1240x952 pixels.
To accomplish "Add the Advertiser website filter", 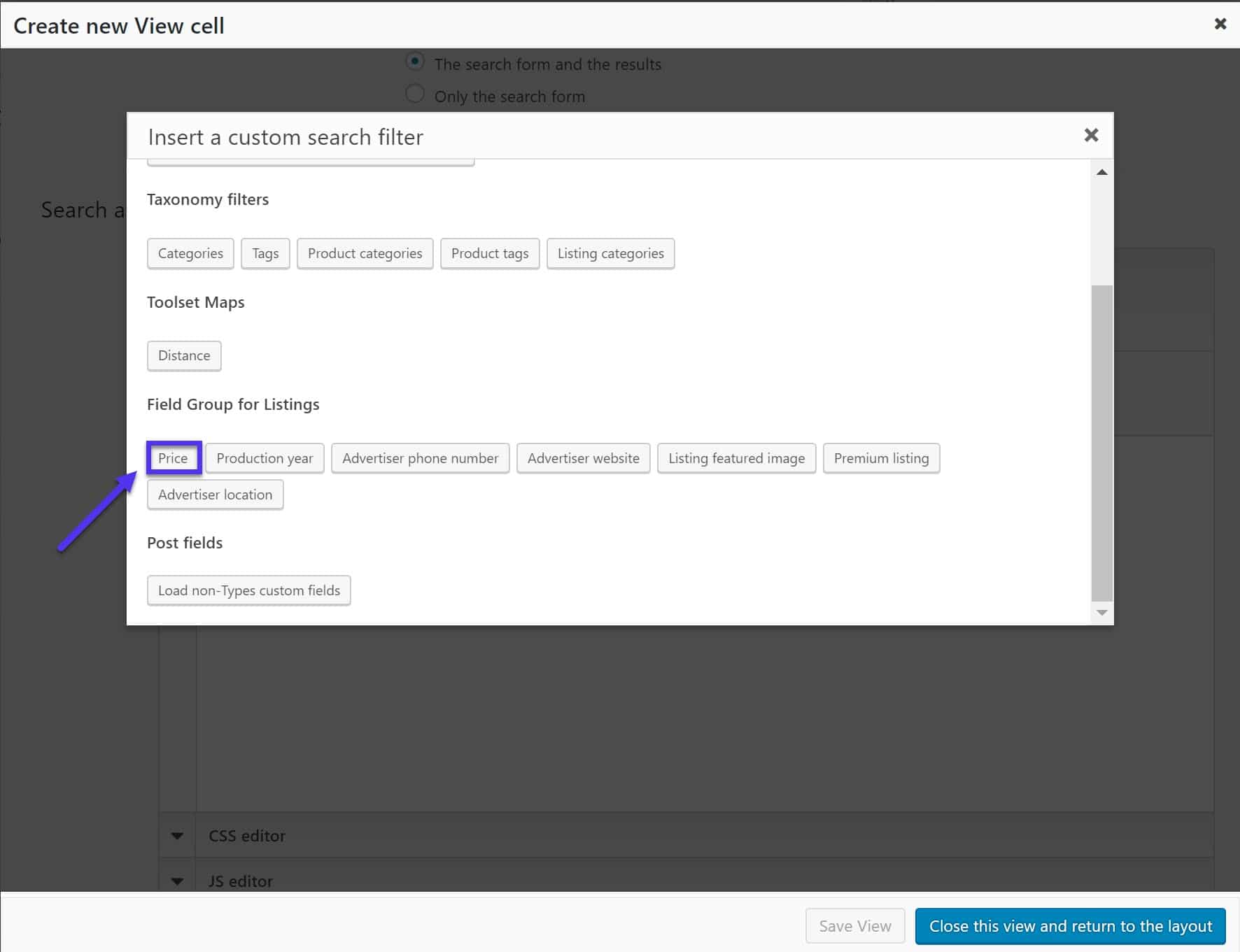I will coord(583,458).
